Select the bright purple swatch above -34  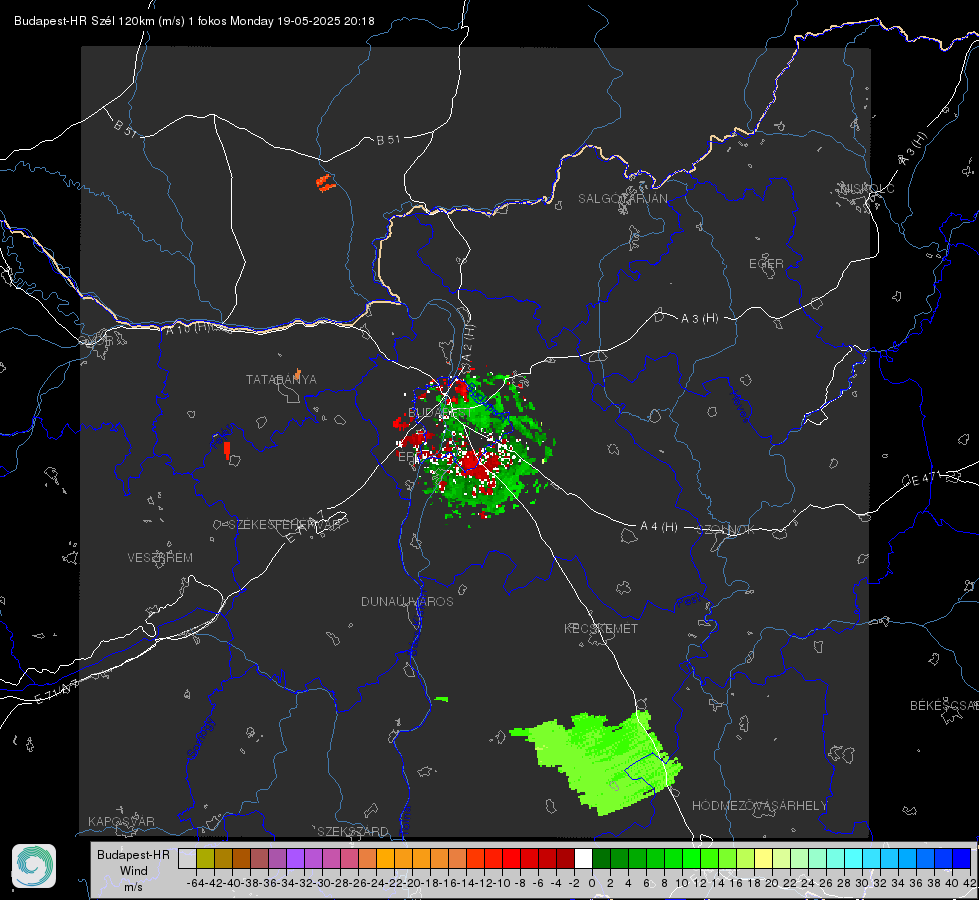295,859
